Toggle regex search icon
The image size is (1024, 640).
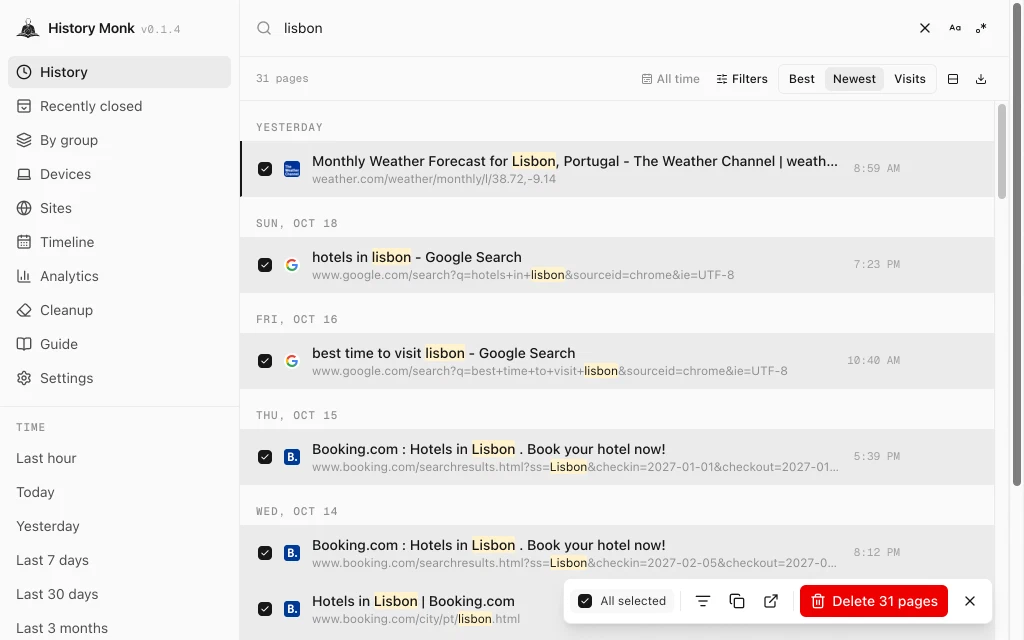tap(981, 28)
